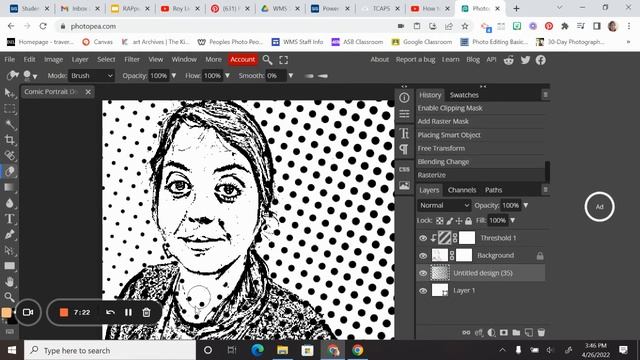Expand the Opacity 100% arrow in options bar
Viewport: 640px width, 360px height.
click(x=173, y=76)
